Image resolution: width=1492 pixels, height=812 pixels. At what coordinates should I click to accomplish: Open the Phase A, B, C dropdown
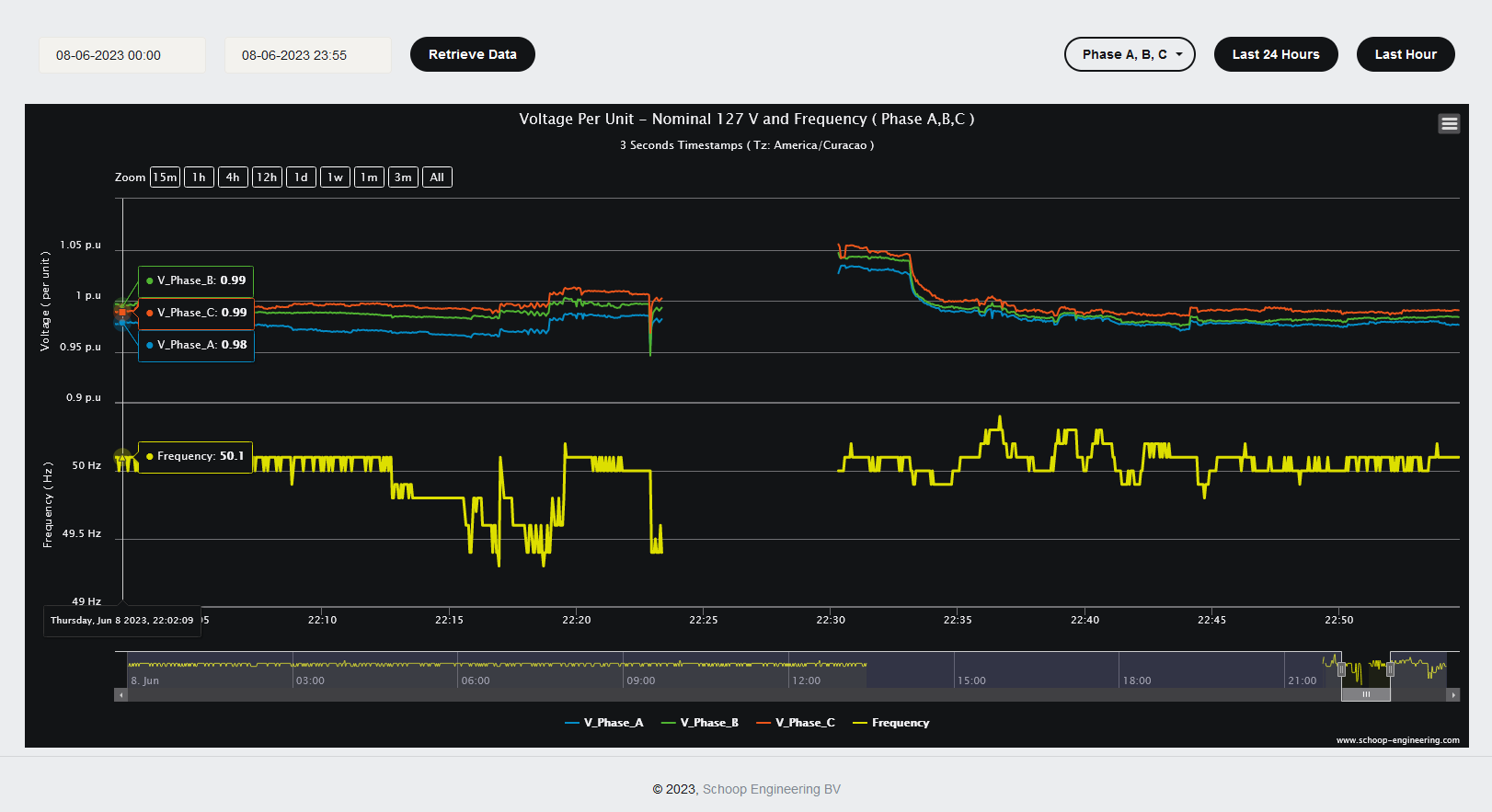pyautogui.click(x=1130, y=54)
